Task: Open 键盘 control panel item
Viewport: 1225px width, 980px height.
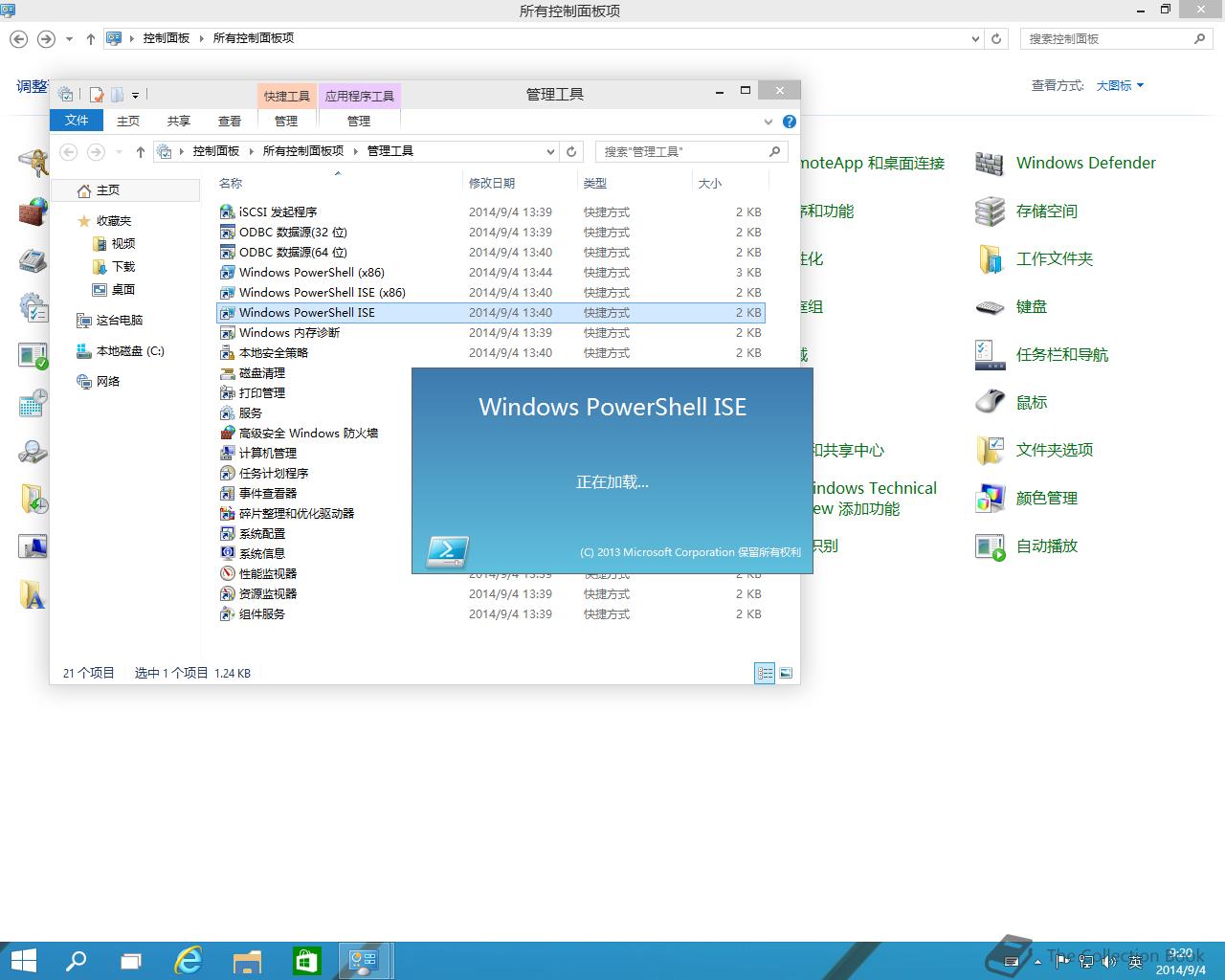Action: click(x=1011, y=306)
